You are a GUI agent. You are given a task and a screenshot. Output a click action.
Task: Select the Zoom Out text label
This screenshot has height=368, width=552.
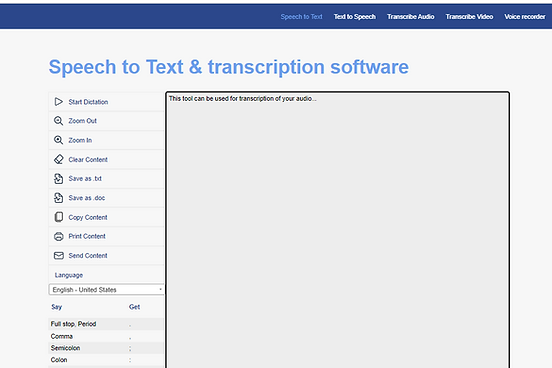82,121
